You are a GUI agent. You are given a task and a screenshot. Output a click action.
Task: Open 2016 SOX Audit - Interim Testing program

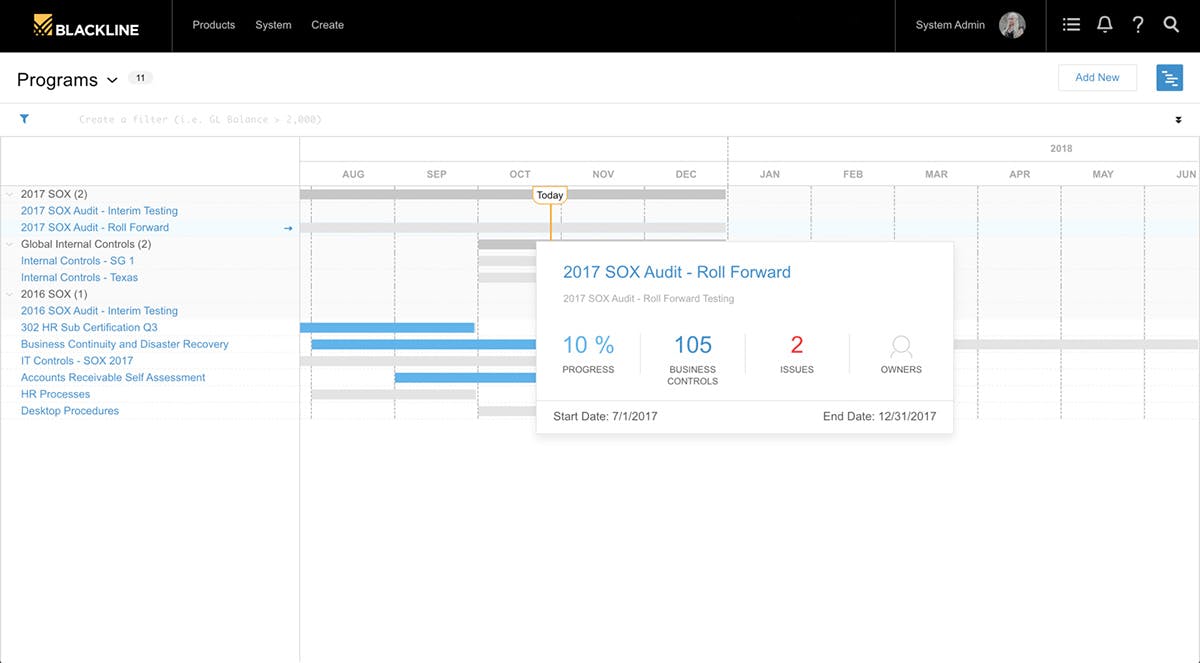(x=99, y=311)
